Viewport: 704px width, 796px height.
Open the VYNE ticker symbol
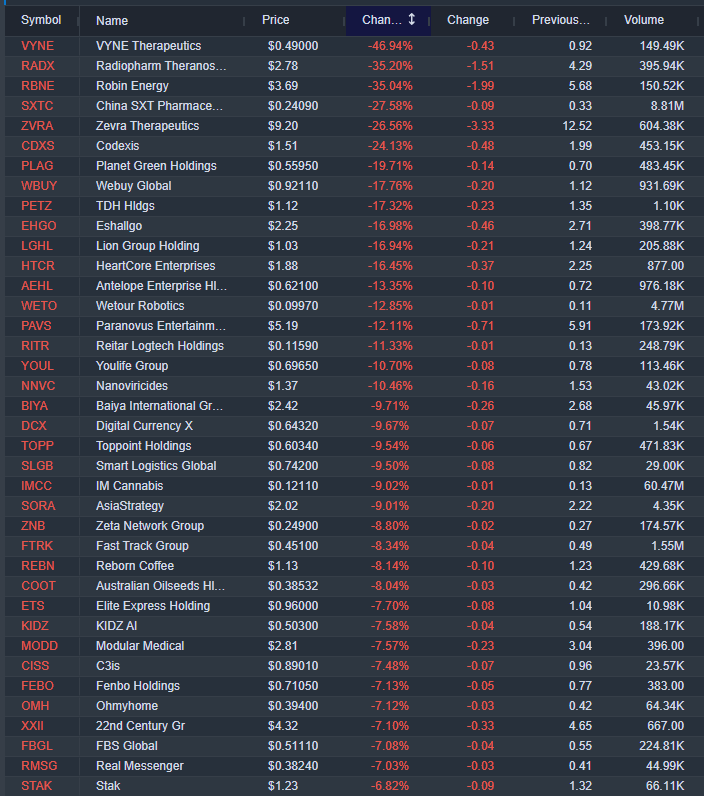[38, 46]
